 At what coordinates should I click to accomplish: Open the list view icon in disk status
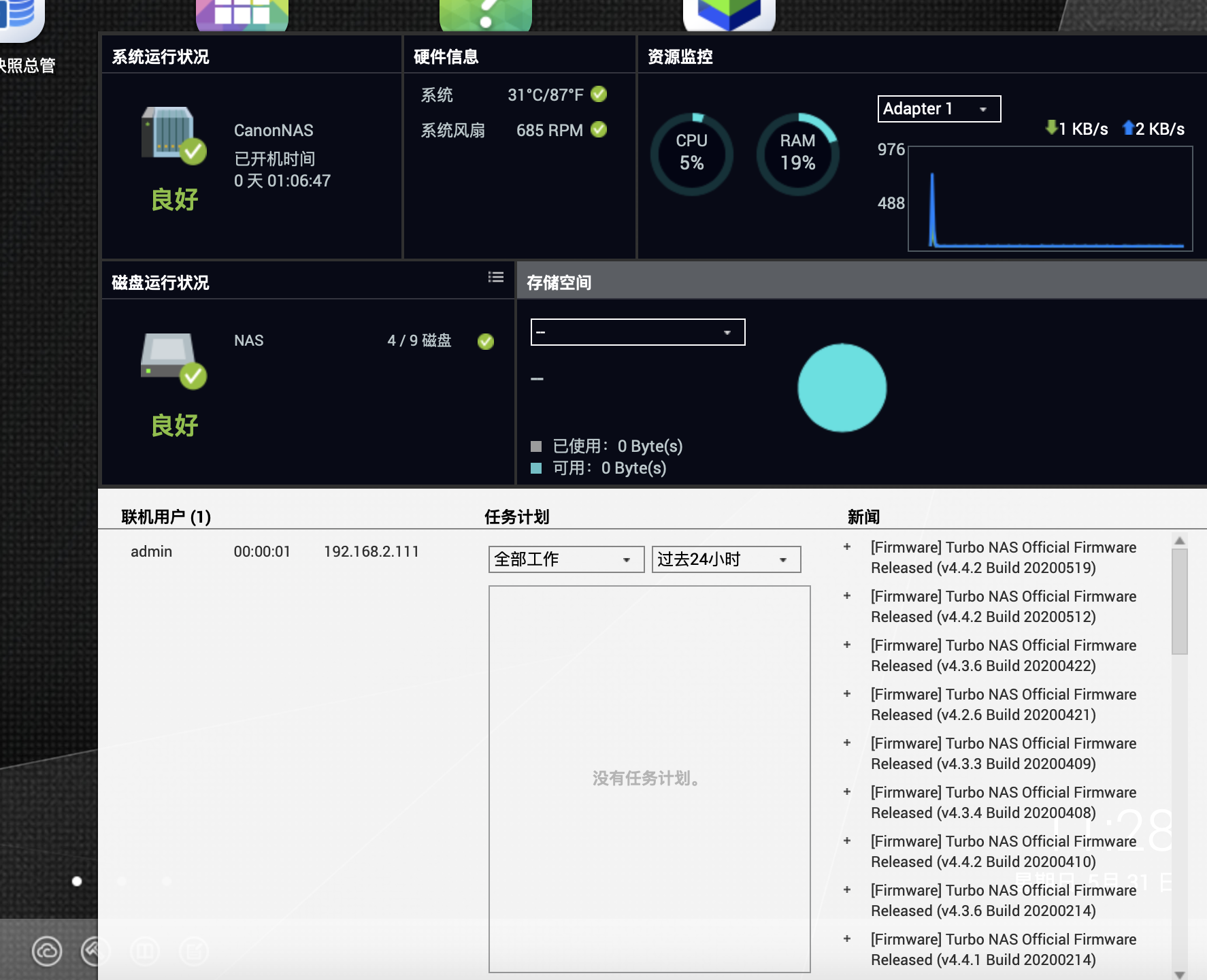[496, 277]
